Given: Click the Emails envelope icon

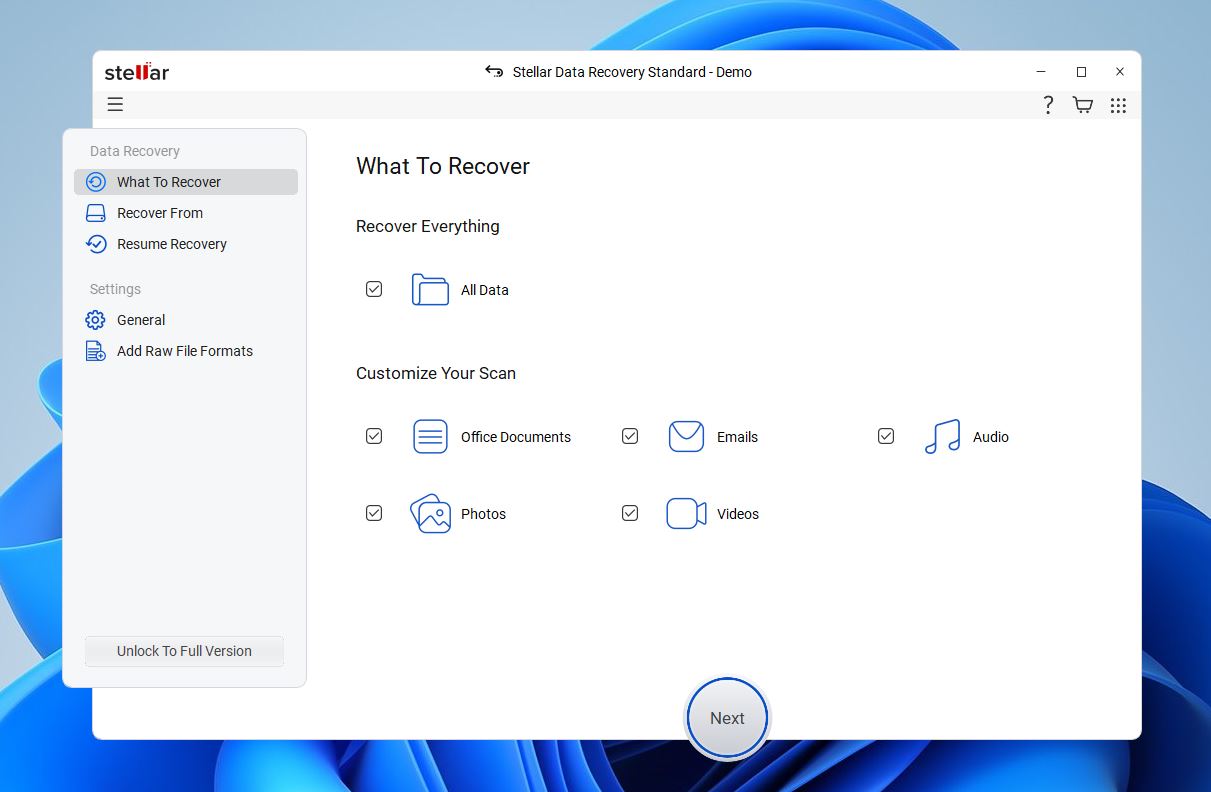Looking at the screenshot, I should [x=686, y=437].
